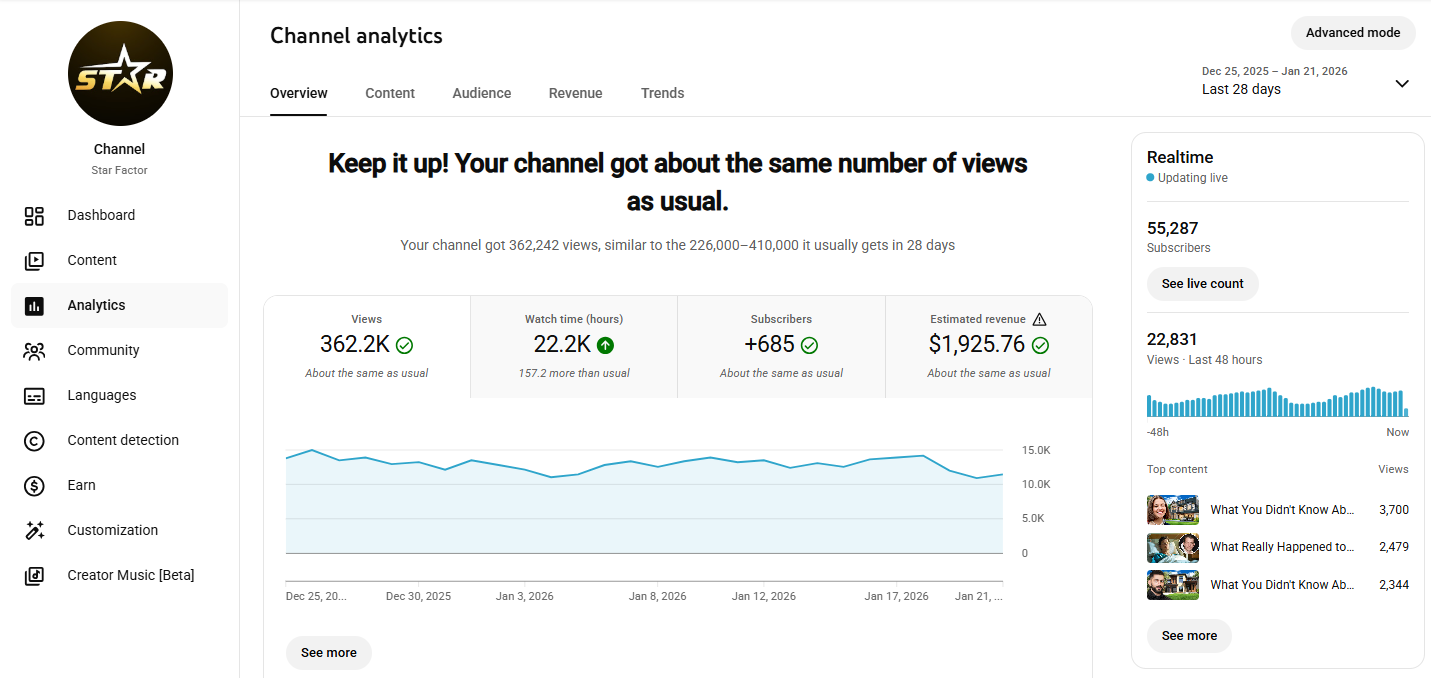1431x678 pixels.
Task: Open Languages via its subtitle icon
Action: tap(34, 396)
